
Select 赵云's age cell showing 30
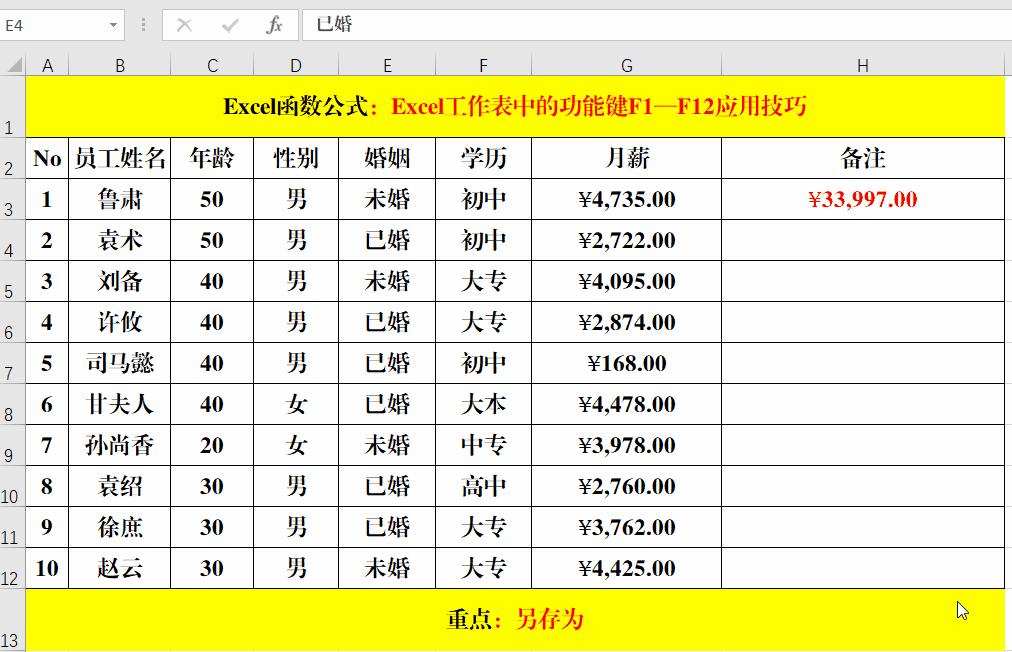pyautogui.click(x=212, y=568)
